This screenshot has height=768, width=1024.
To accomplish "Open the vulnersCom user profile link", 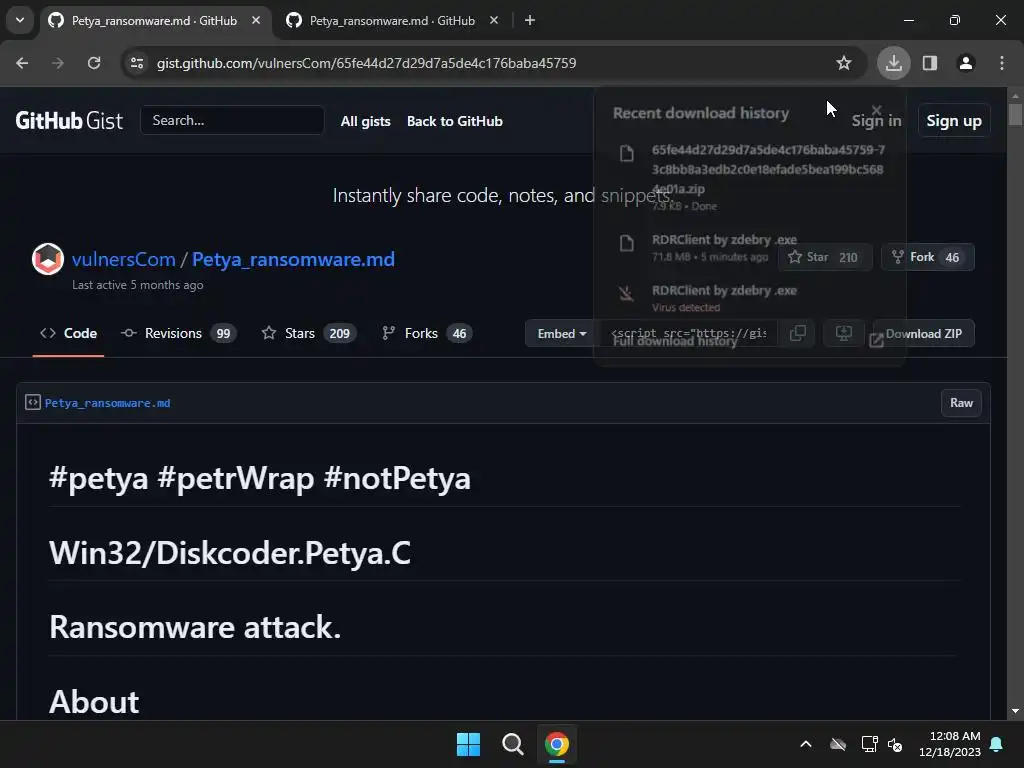I will (123, 259).
